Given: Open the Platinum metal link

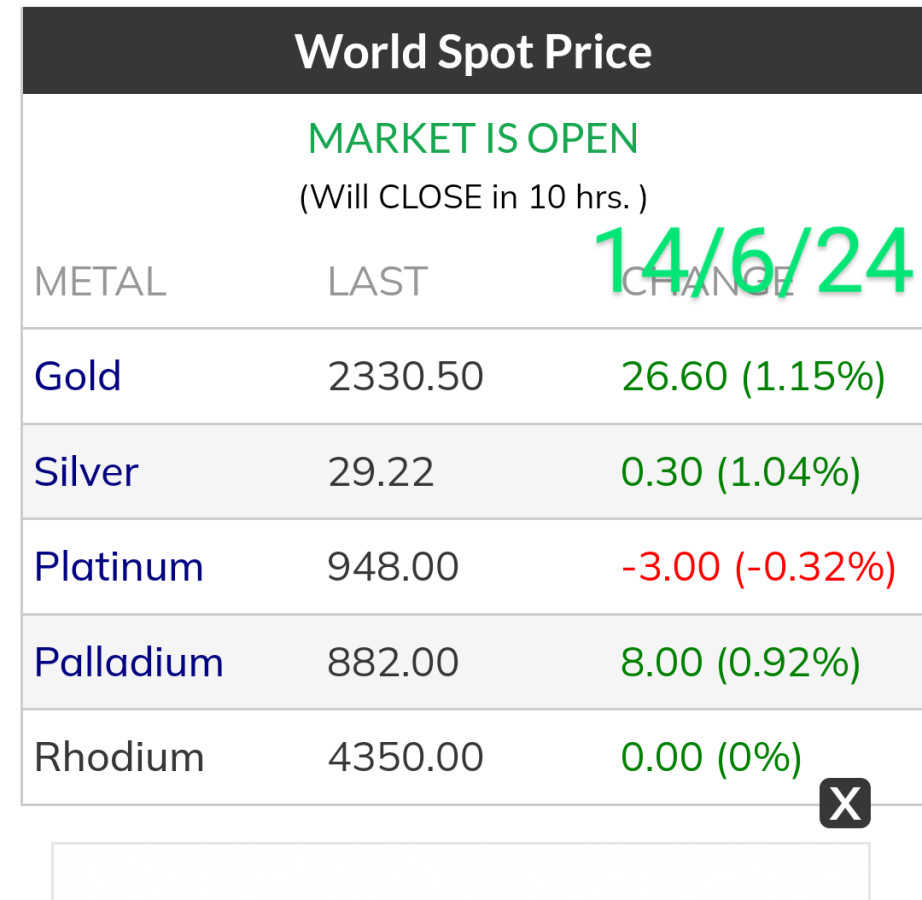Looking at the screenshot, I should 119,567.
